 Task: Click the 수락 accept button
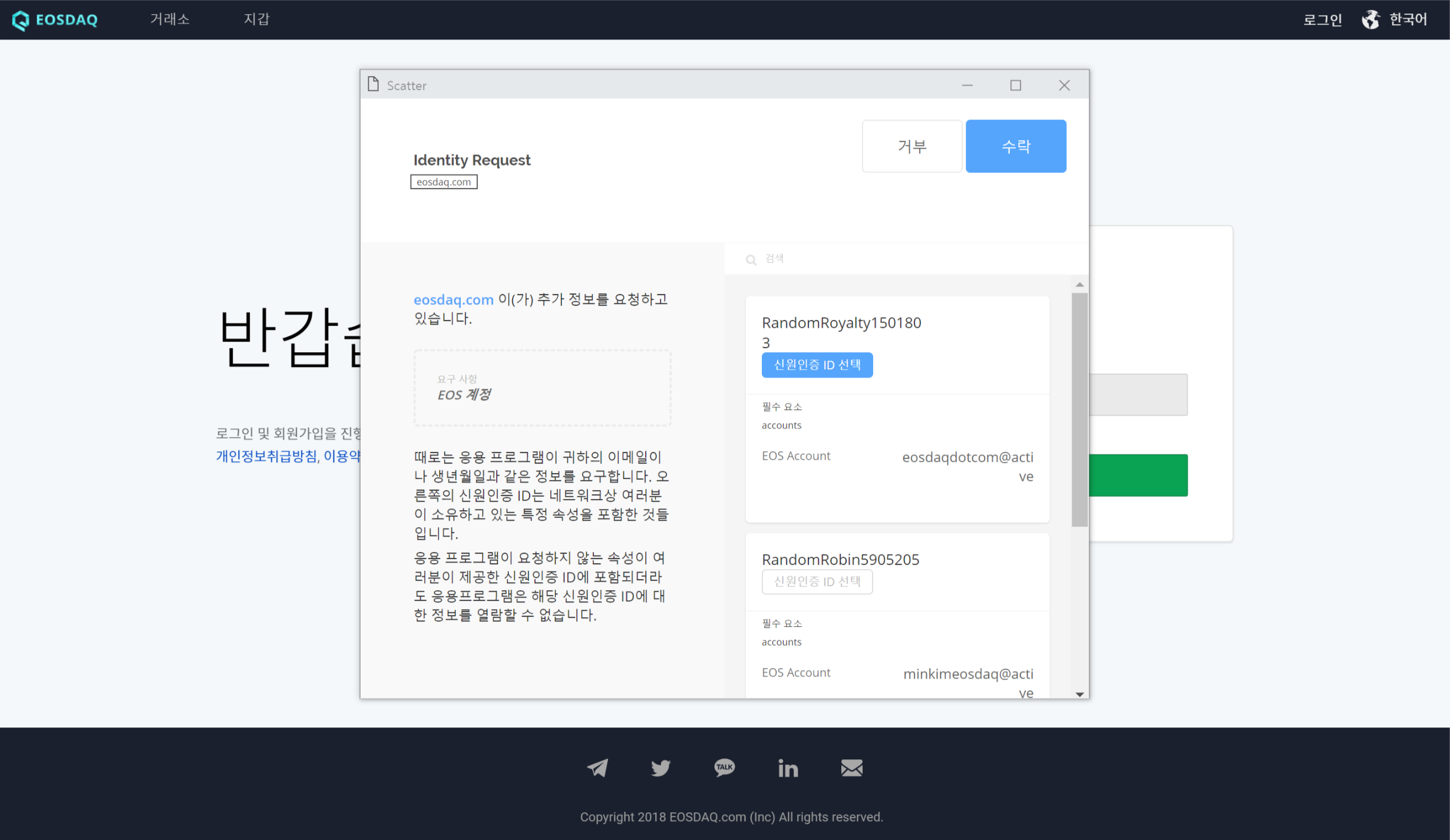click(x=1016, y=146)
